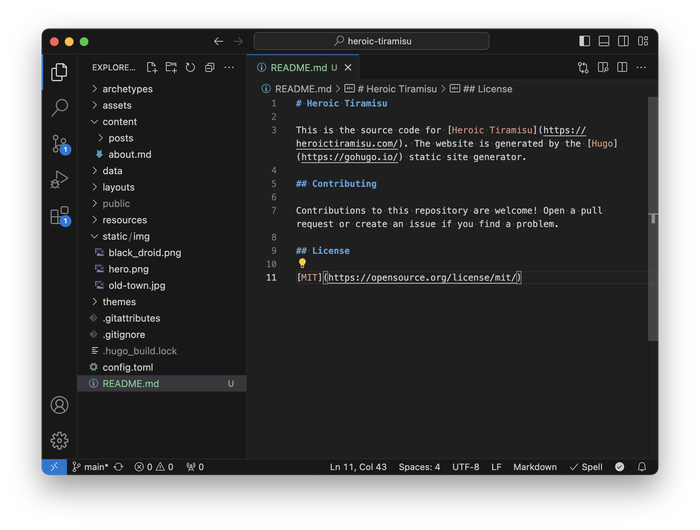This screenshot has height=530, width=700.
Task: Go to line via Ln 11, Col 43
Action: tap(358, 467)
